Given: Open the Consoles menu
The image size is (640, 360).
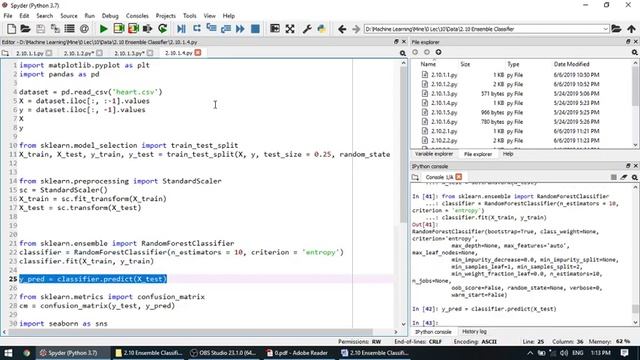Looking at the screenshot, I should pos(137,16).
